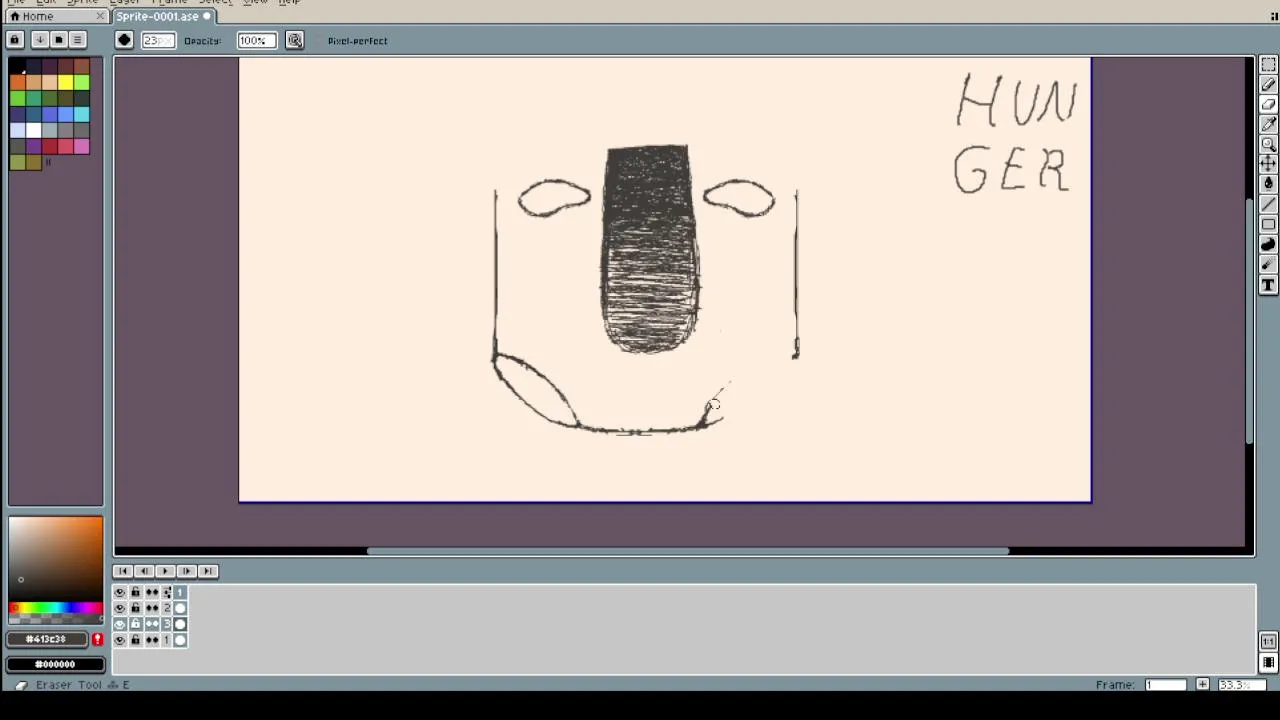Screen dimensions: 1280x720
Task: Select the cel of layer 3
Action: pyautogui.click(x=180, y=624)
